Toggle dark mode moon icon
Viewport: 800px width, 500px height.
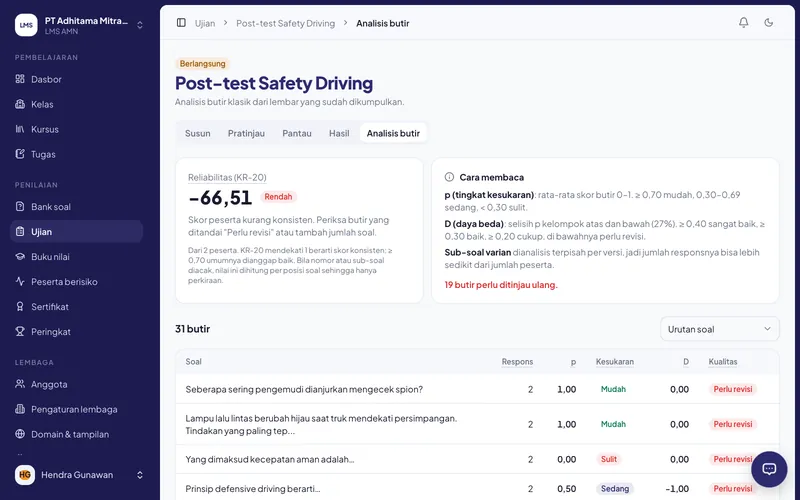769,23
